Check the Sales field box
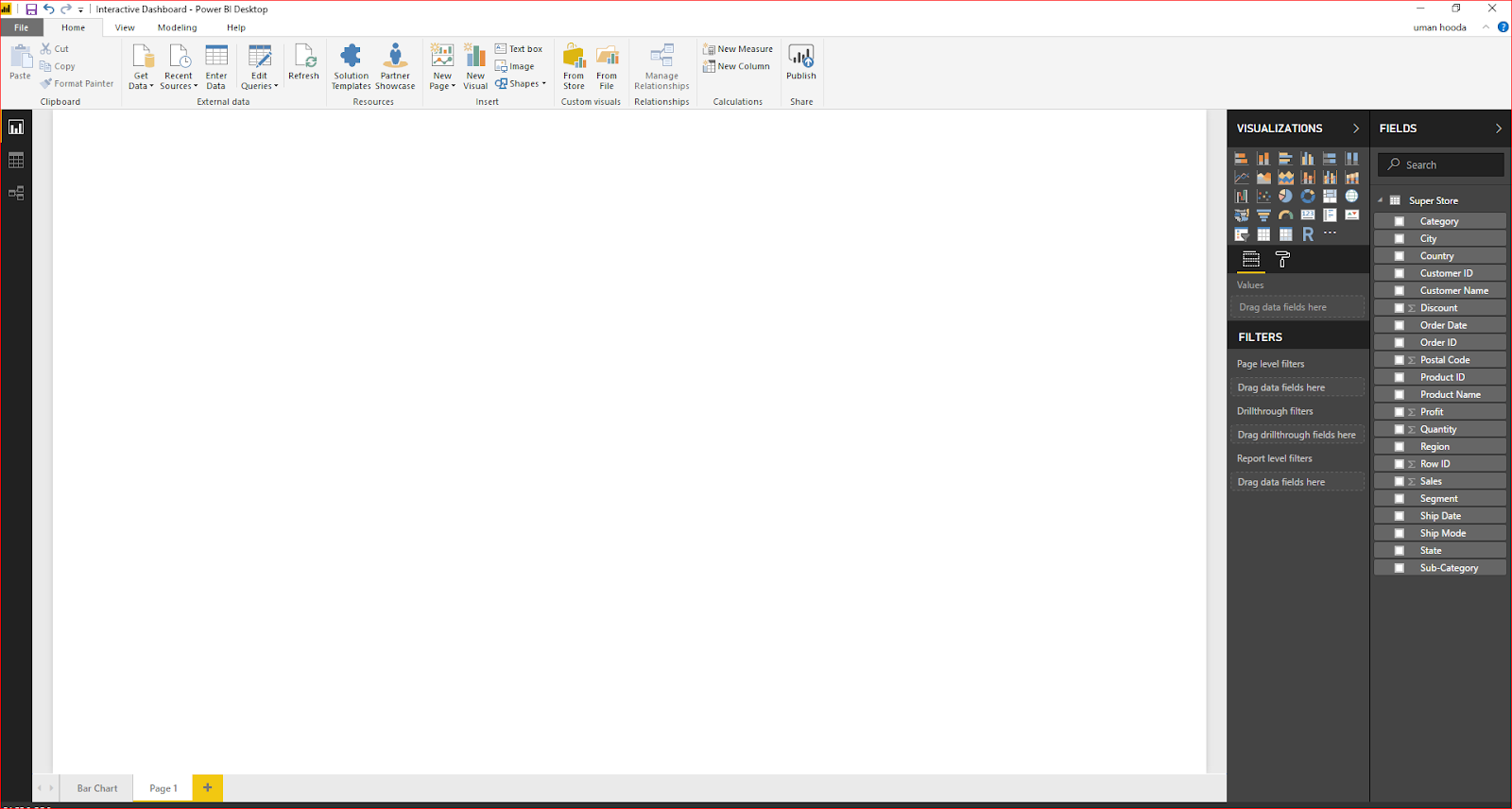This screenshot has width=1512, height=809. point(1400,482)
